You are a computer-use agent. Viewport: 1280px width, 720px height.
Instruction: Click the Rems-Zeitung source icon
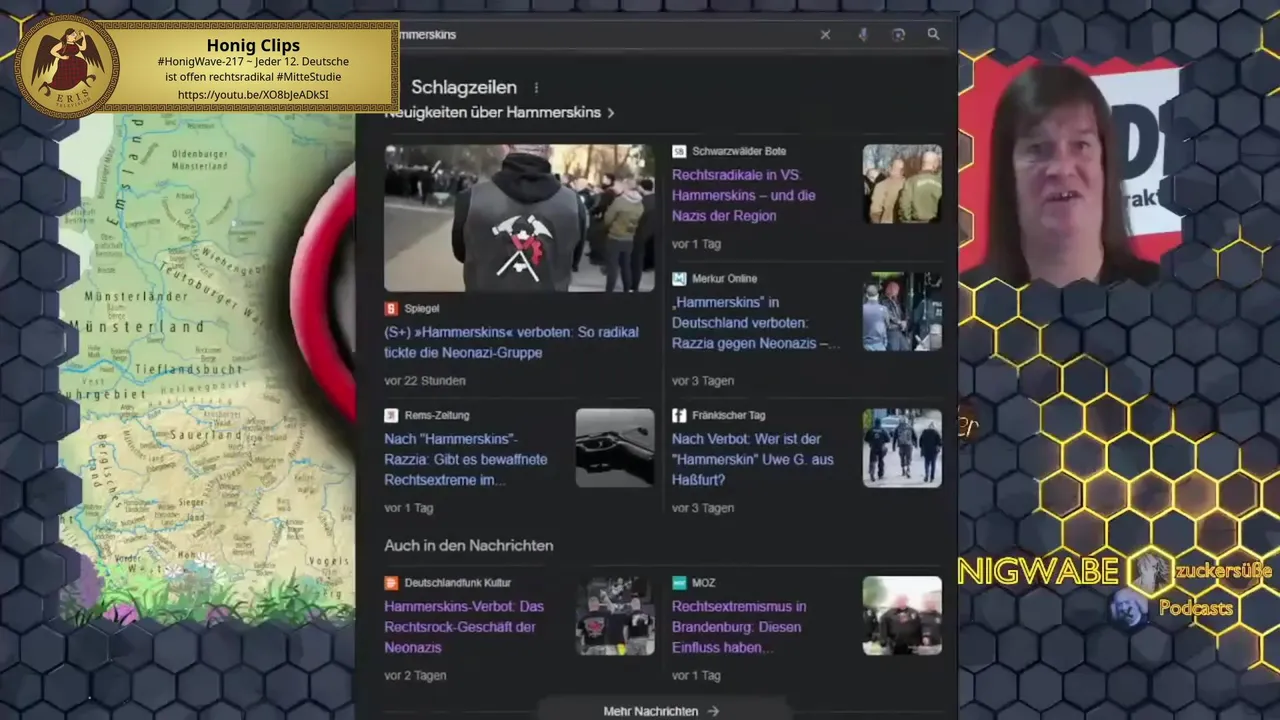[x=391, y=415]
